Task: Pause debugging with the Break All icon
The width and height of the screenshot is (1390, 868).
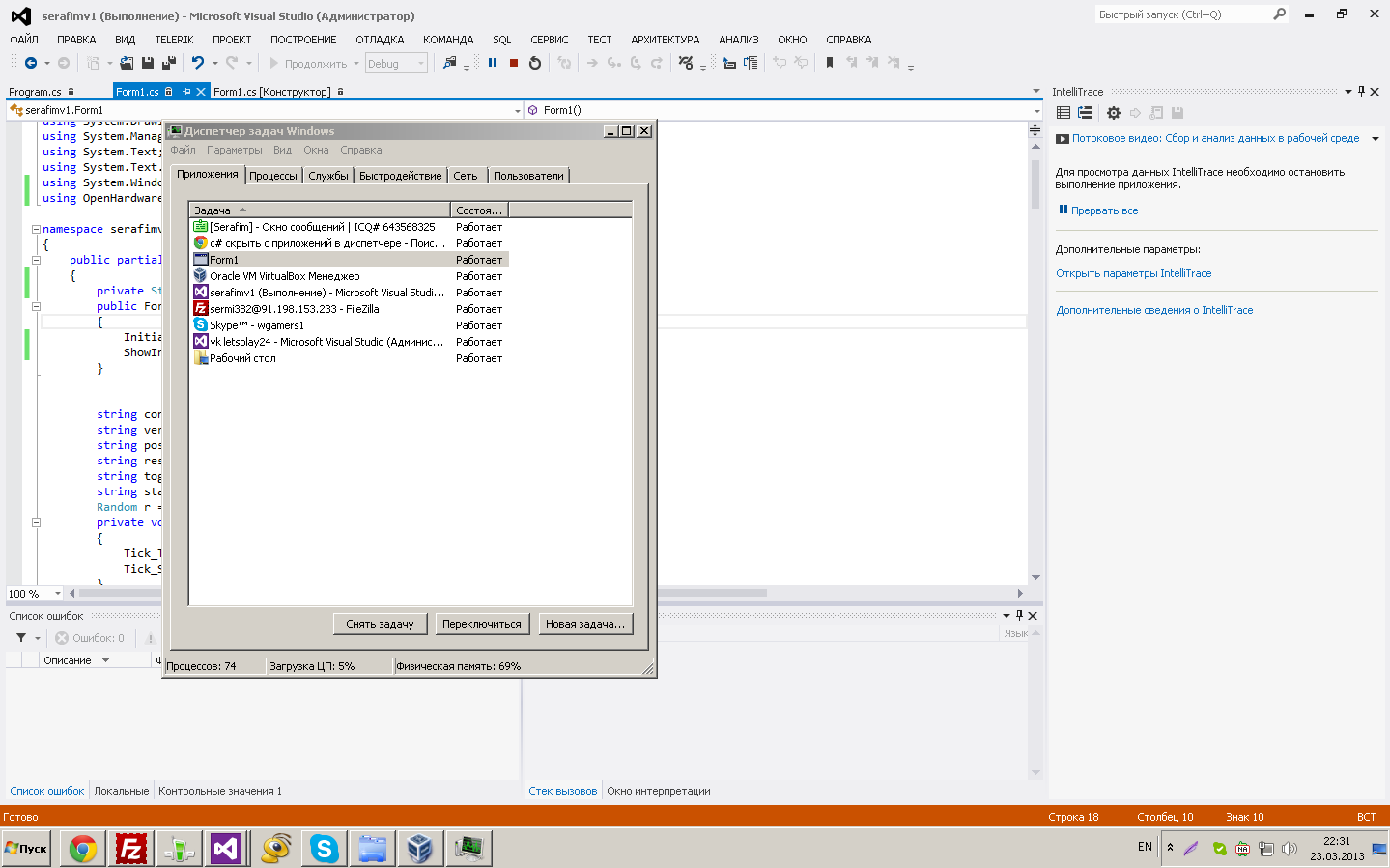Action: 493,63
